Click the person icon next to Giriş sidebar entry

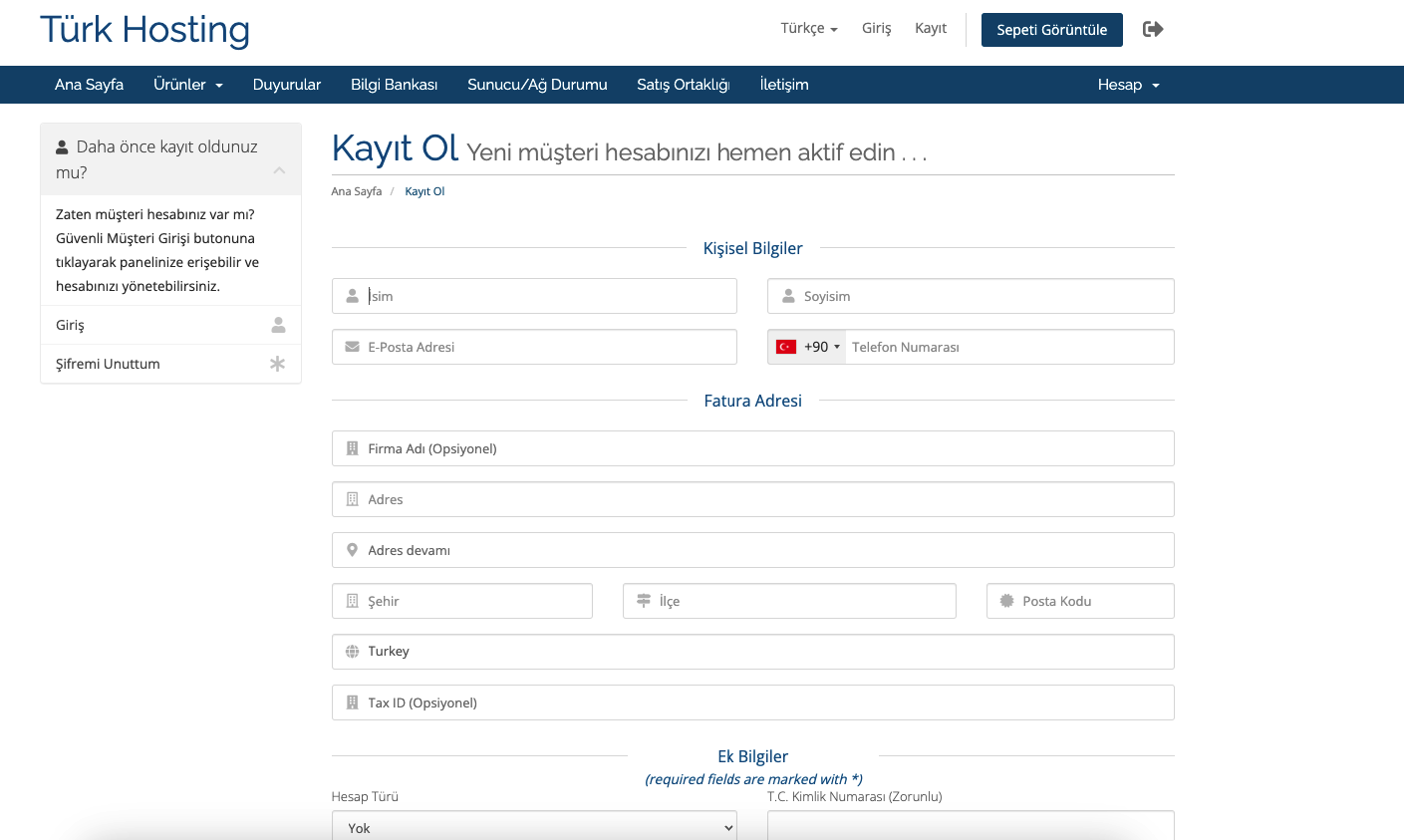[277, 324]
